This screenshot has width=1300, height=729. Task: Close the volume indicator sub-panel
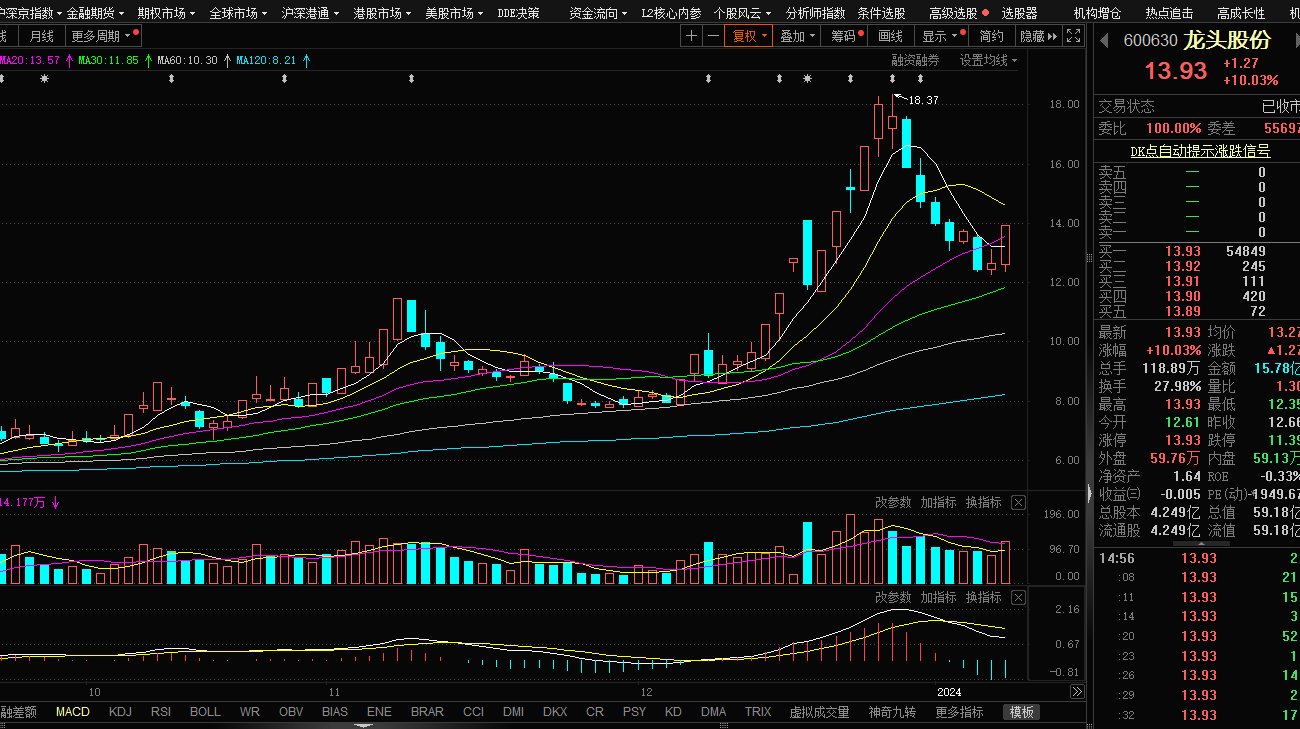pos(1018,503)
